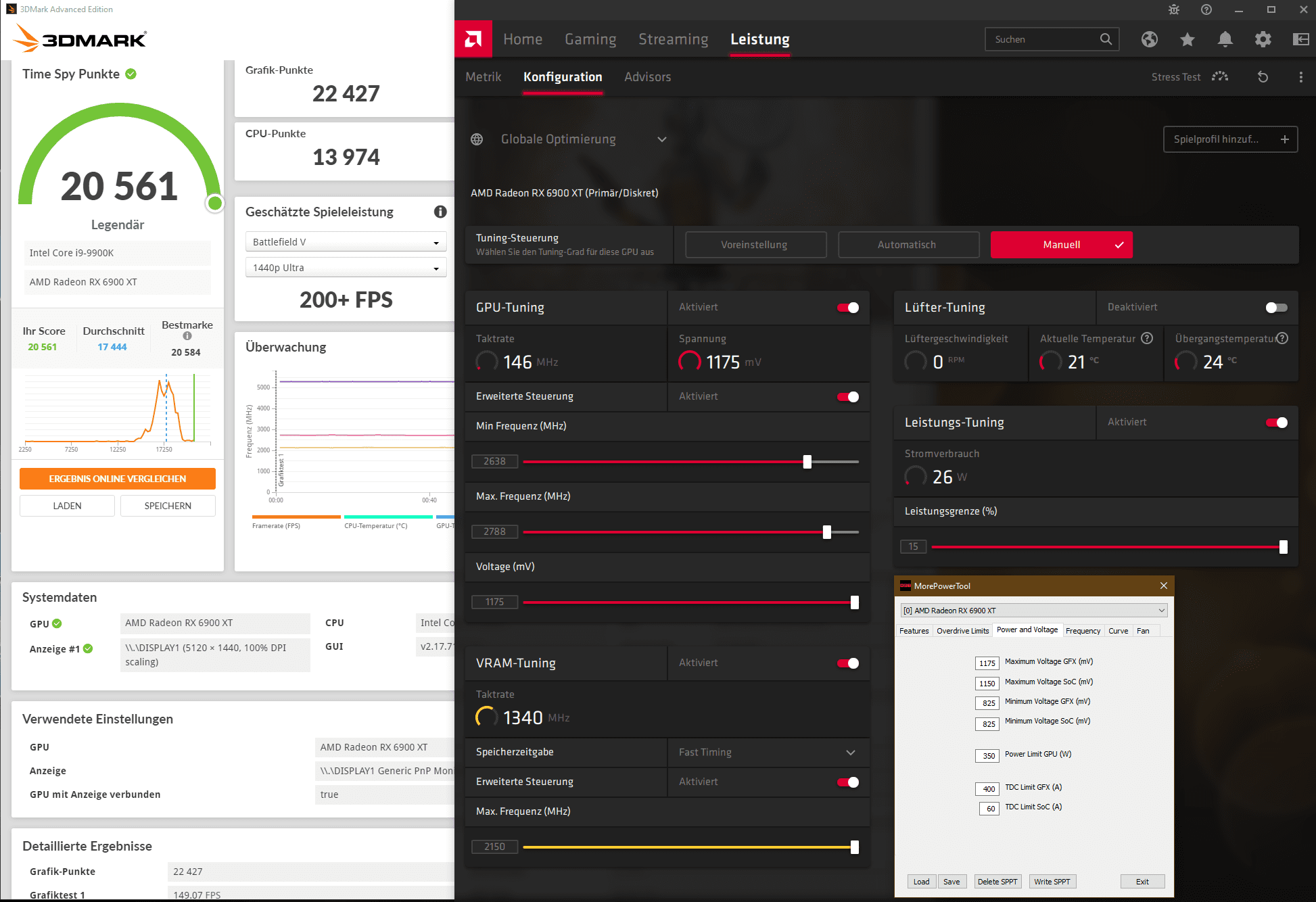This screenshot has height=902, width=1316.
Task: Click the AMD logo home icon
Action: pyautogui.click(x=473, y=39)
